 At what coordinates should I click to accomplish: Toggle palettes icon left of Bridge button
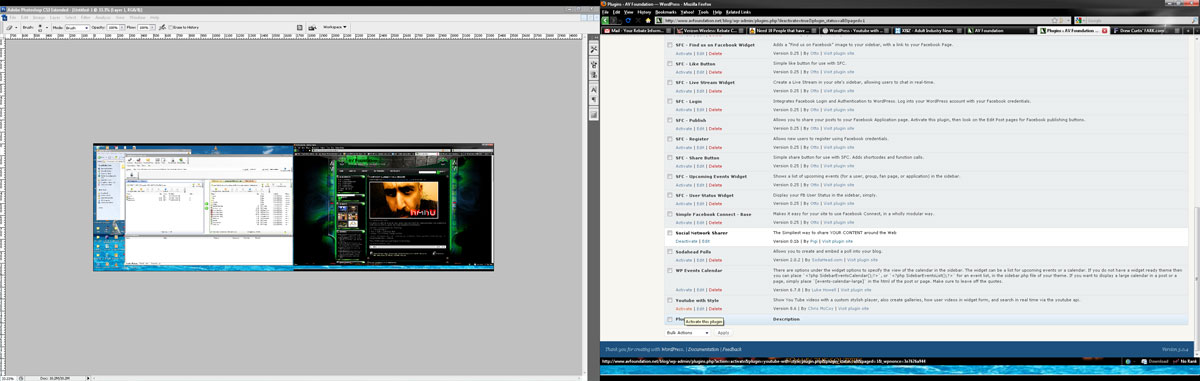[299, 27]
